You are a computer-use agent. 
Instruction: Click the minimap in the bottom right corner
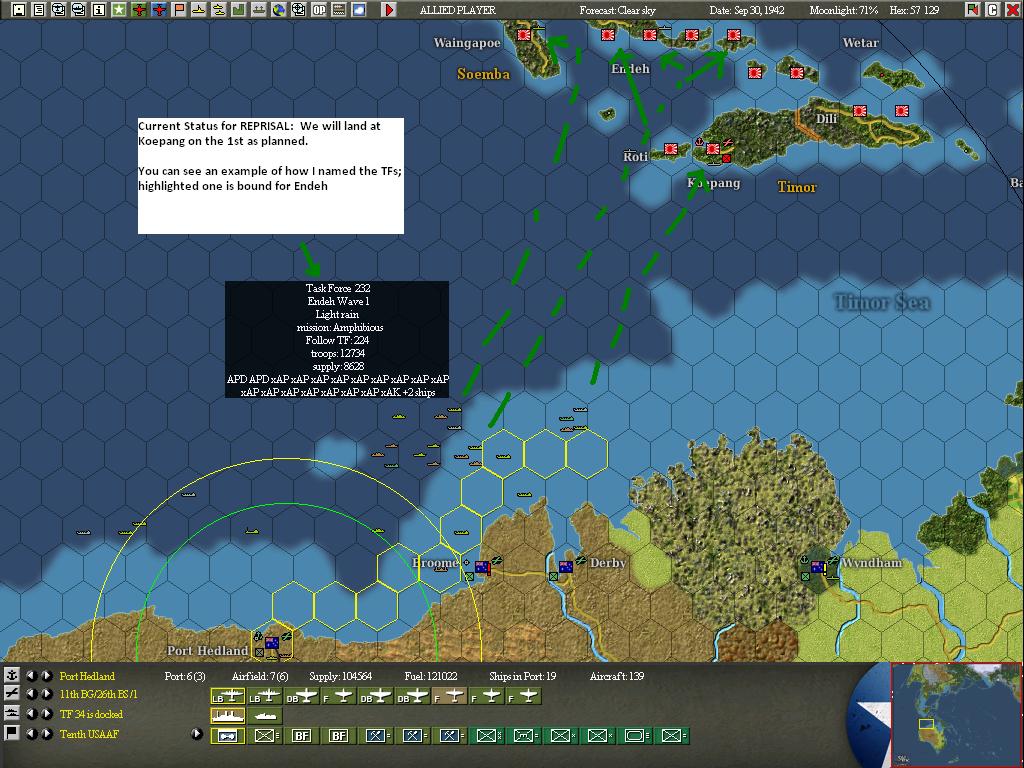[x=956, y=714]
